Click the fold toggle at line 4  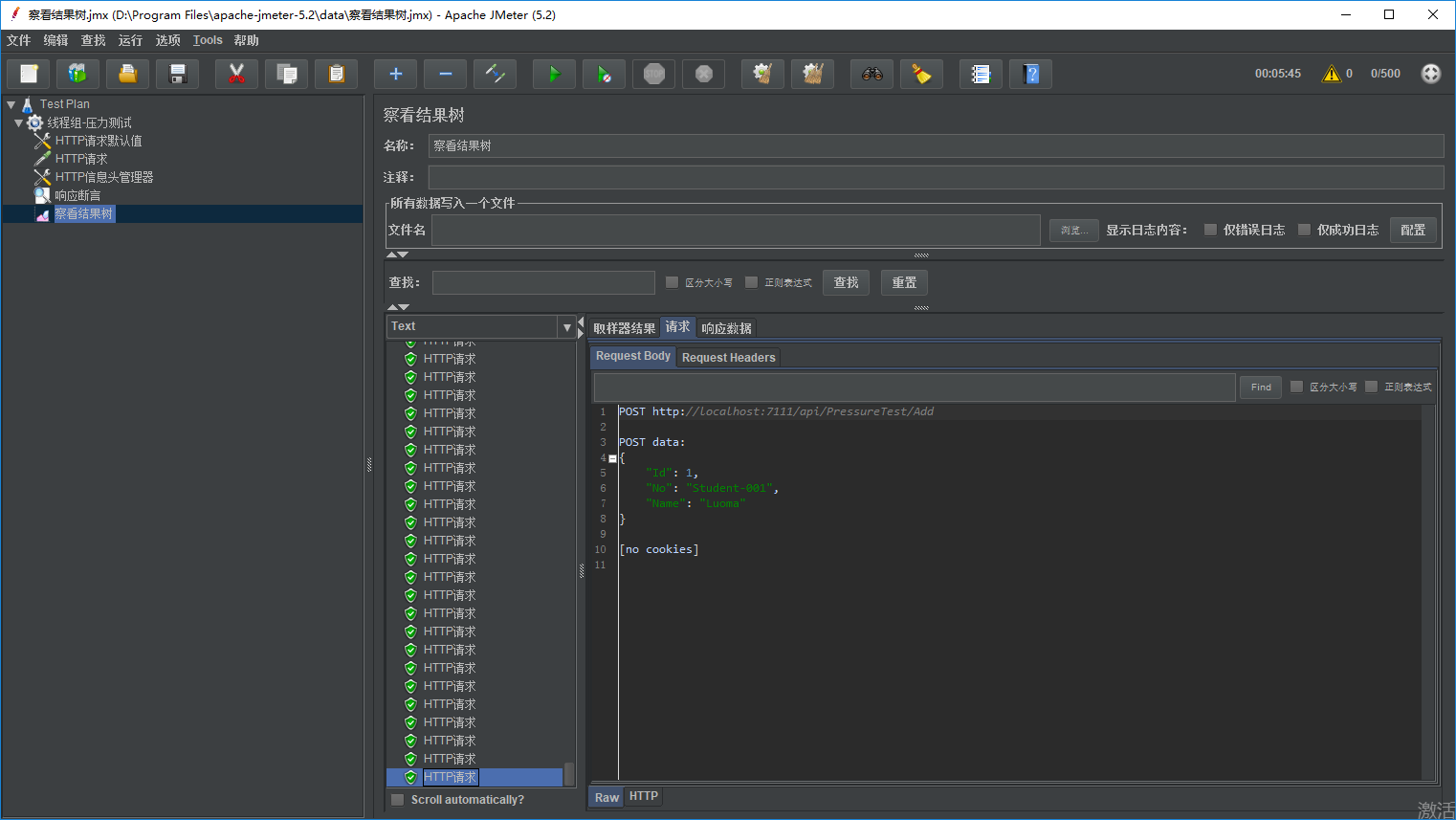[613, 458]
